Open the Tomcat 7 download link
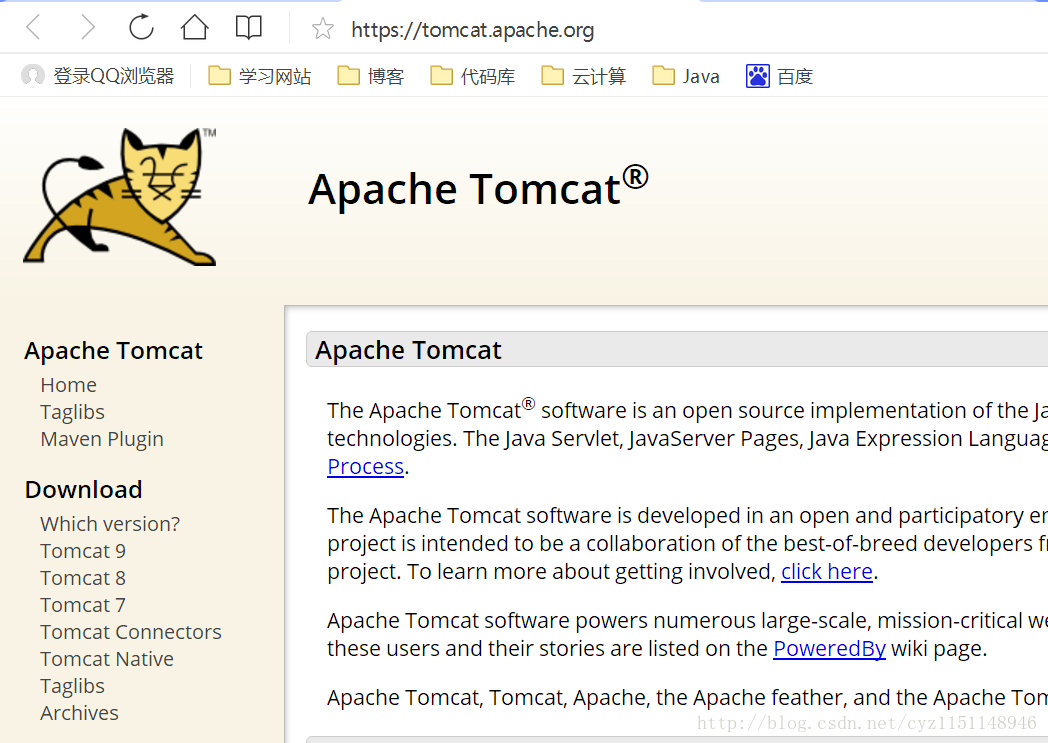Screen dimensions: 1048x743 83,605
